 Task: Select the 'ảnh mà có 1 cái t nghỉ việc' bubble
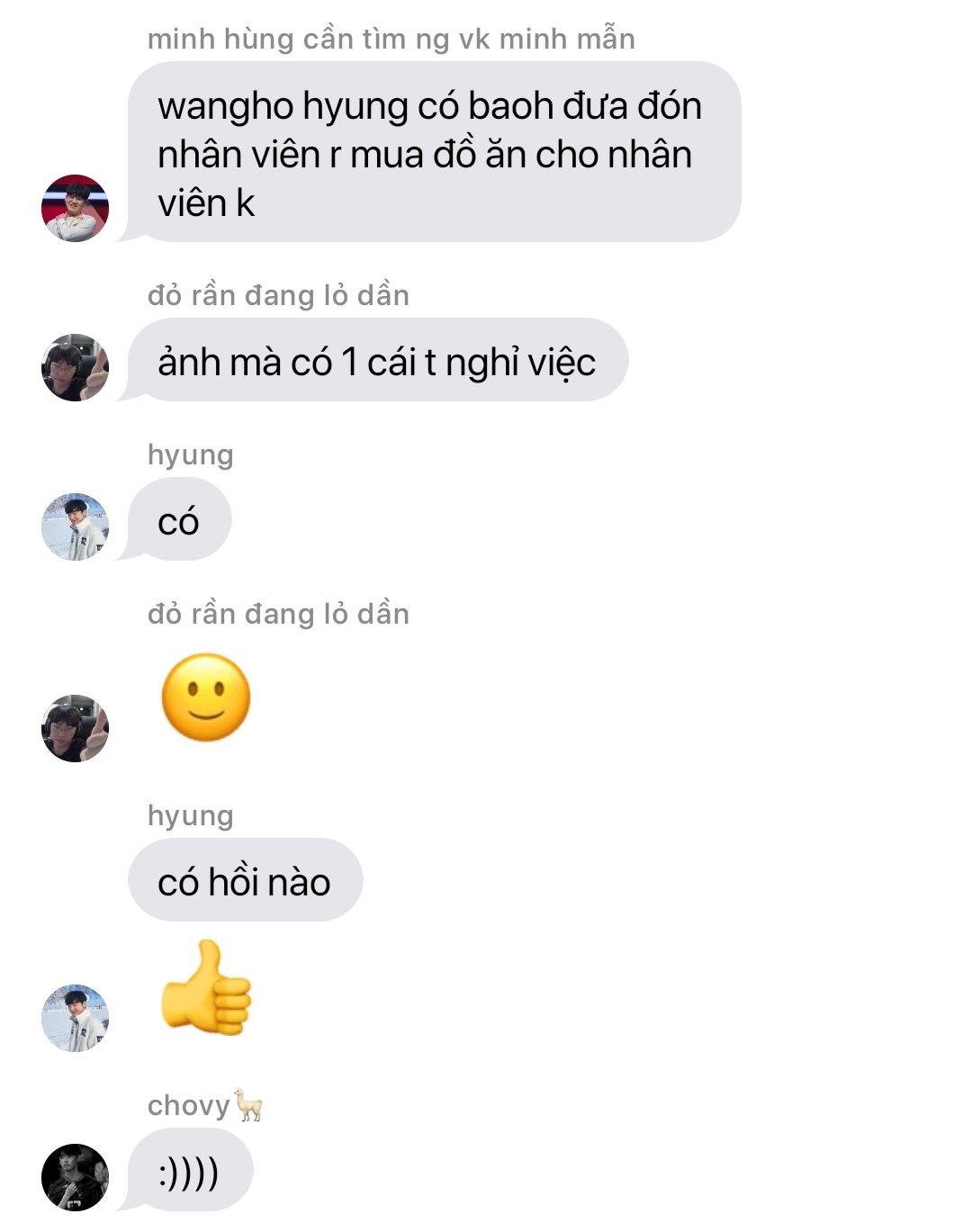point(377,360)
